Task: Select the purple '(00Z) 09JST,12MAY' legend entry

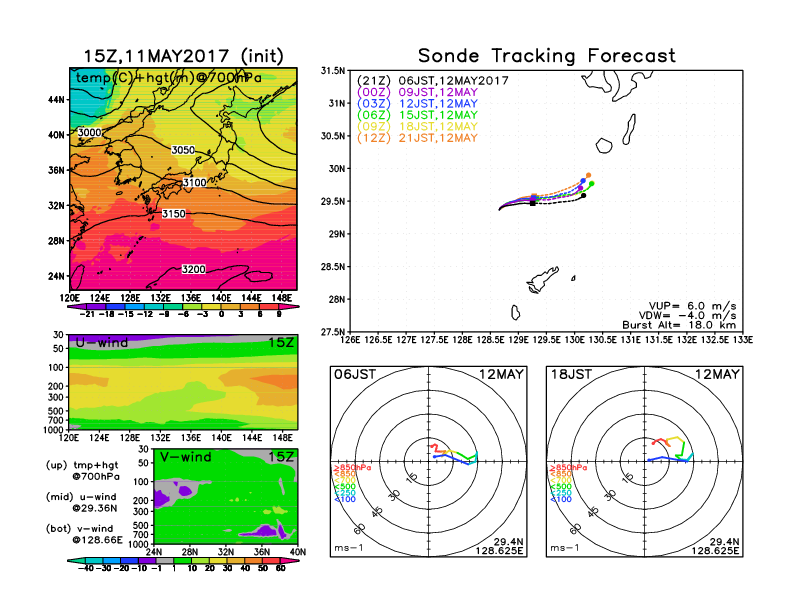Action: pyautogui.click(x=417, y=92)
